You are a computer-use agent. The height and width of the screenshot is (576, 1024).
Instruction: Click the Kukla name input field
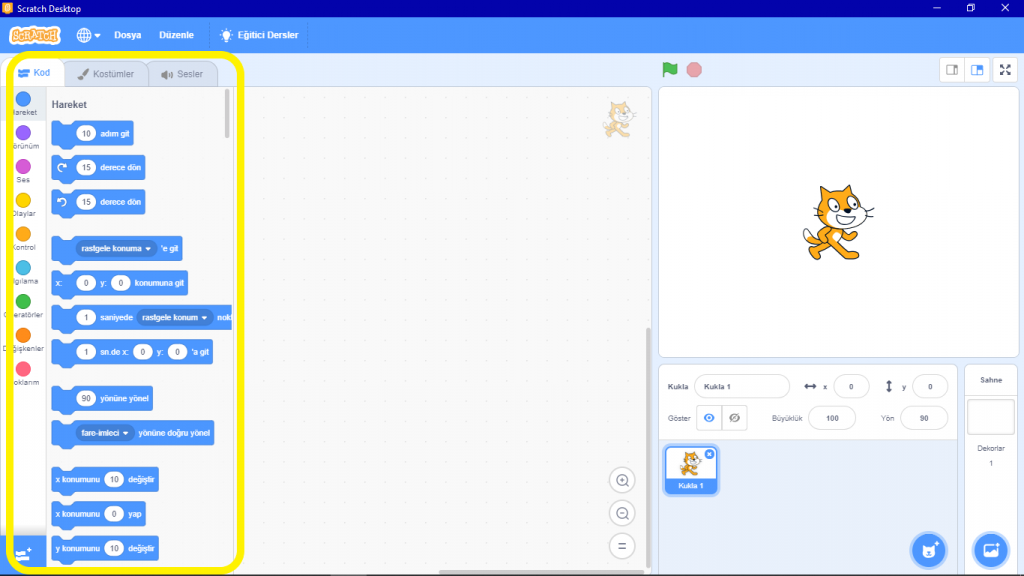pos(742,387)
